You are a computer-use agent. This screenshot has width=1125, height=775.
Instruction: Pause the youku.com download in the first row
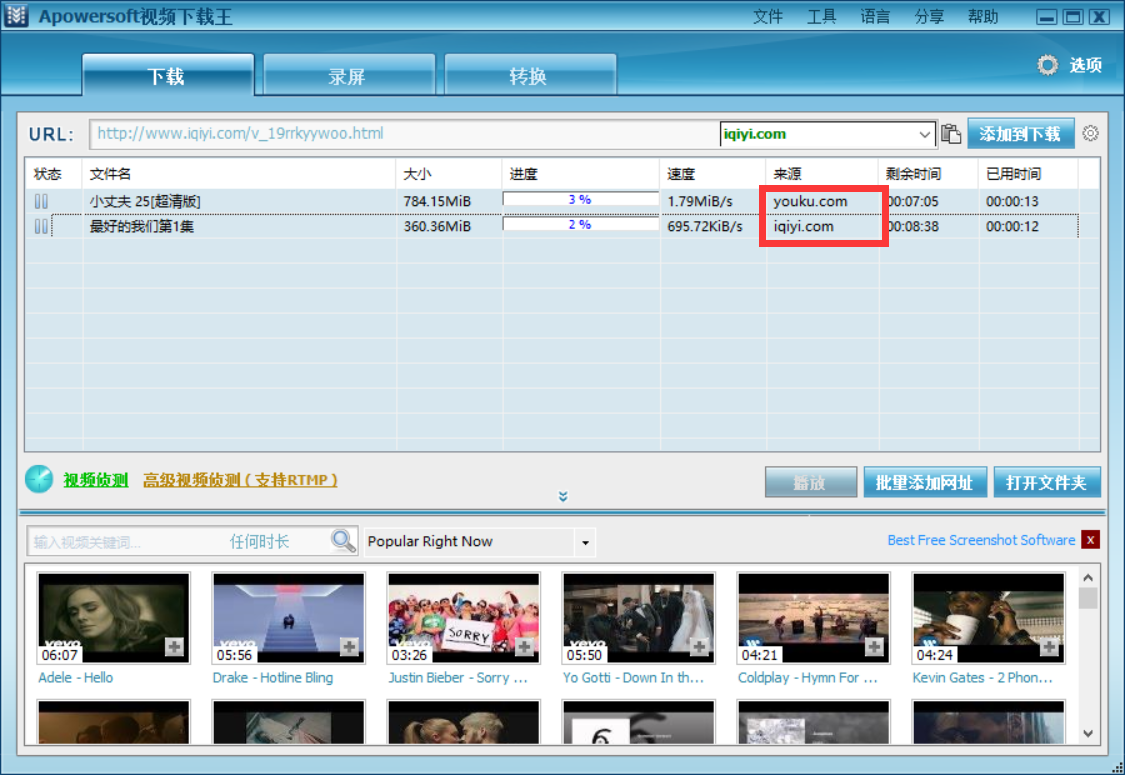click(41, 201)
